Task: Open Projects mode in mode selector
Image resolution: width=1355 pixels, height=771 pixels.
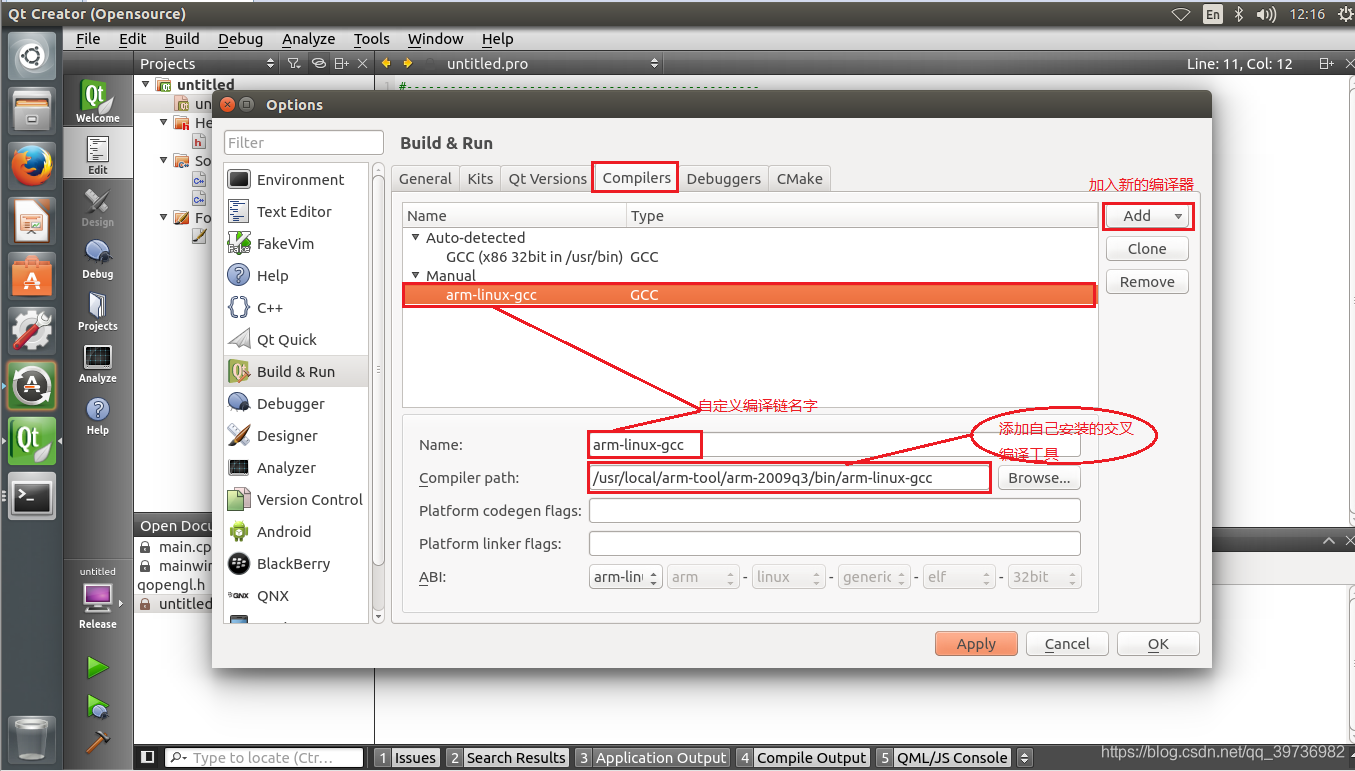Action: [97, 311]
